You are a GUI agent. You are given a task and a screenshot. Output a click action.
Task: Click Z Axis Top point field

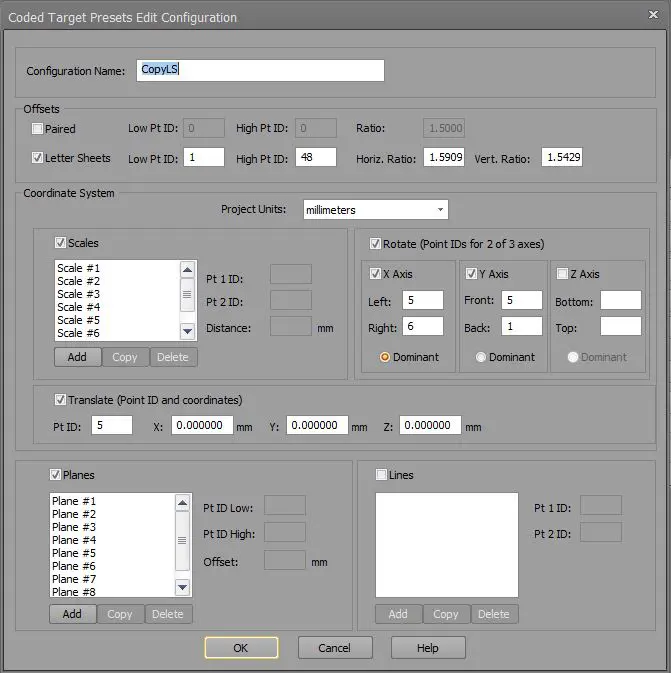tap(621, 326)
